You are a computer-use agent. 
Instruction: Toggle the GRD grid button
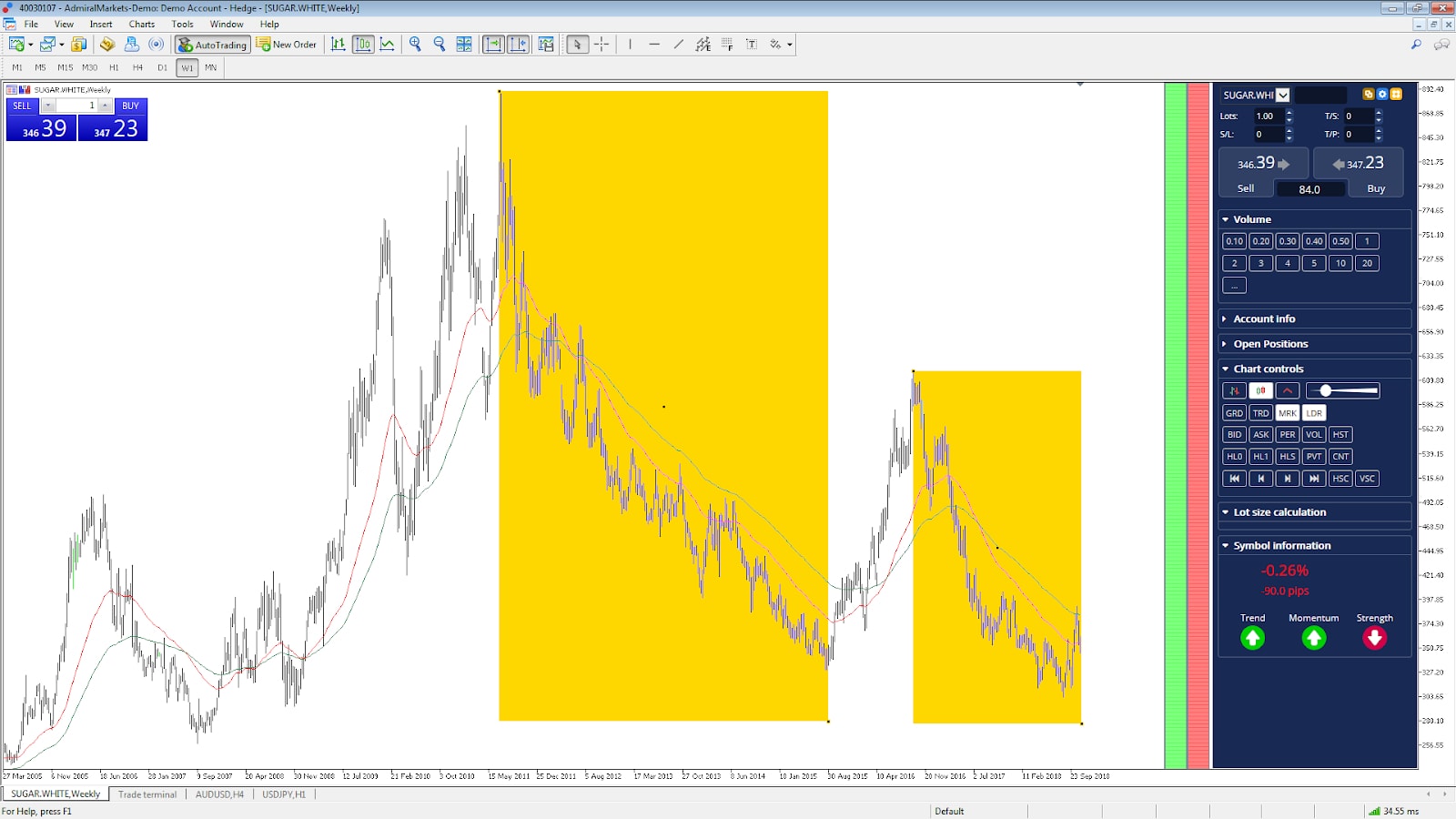click(x=1234, y=413)
